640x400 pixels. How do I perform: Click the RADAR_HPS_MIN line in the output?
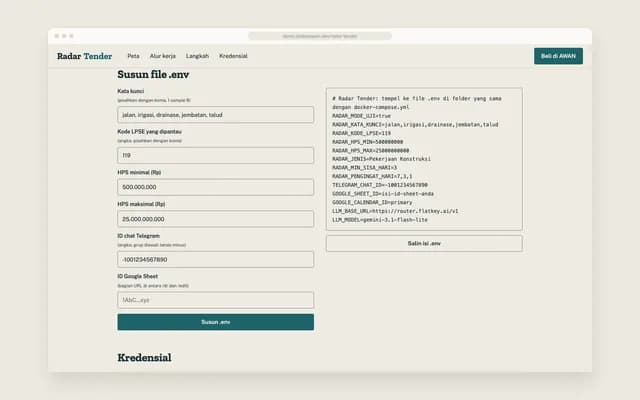click(x=367, y=142)
